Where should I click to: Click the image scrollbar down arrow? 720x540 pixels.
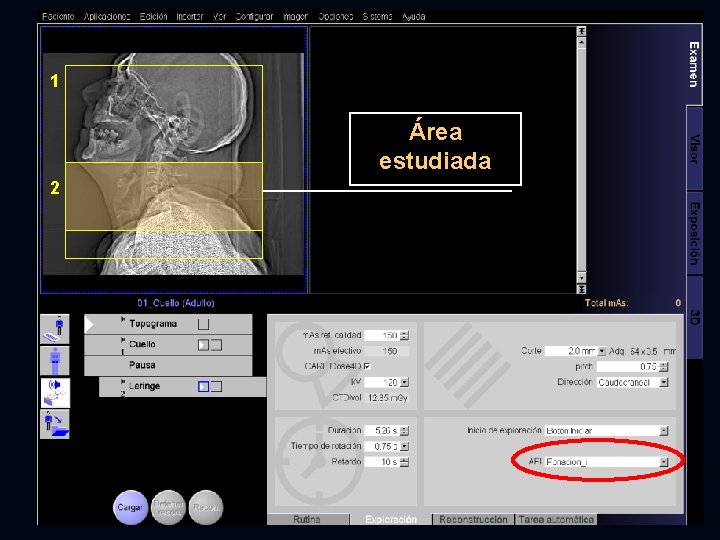[x=581, y=278]
